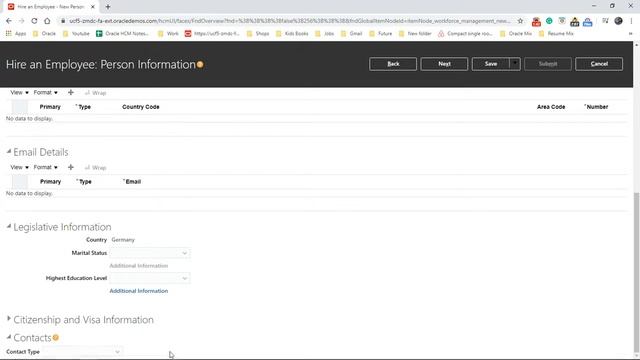Click the Cancel button
This screenshot has height=360, width=640.
(x=599, y=64)
